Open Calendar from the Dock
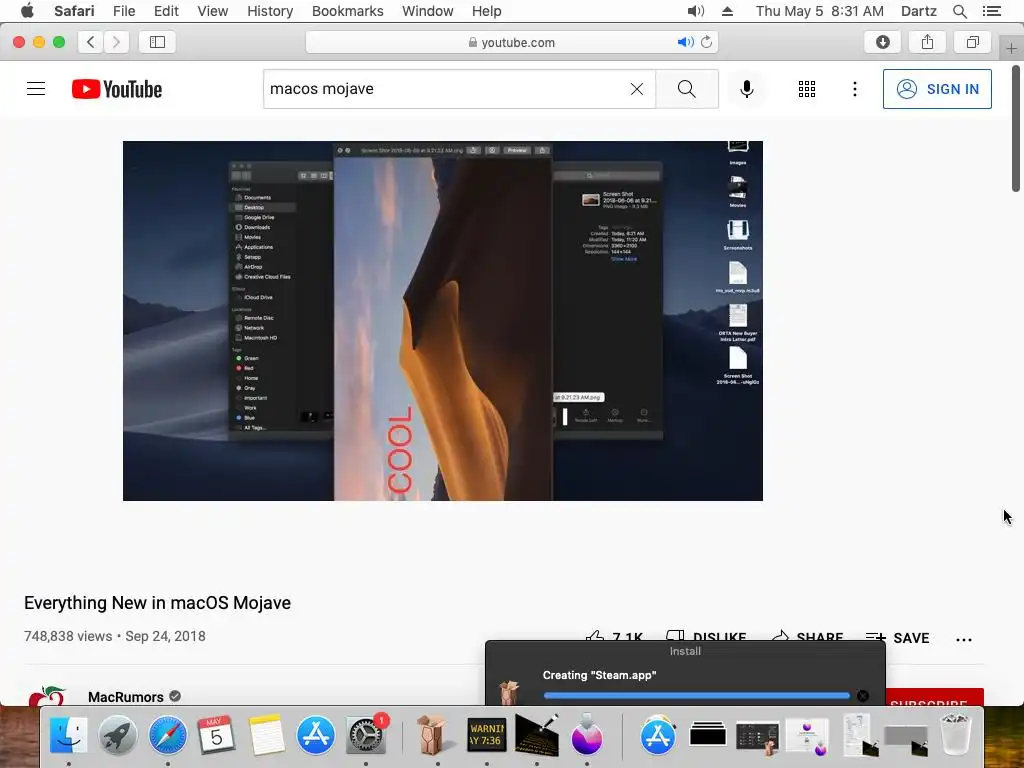Viewport: 1024px width, 768px height. 217,736
